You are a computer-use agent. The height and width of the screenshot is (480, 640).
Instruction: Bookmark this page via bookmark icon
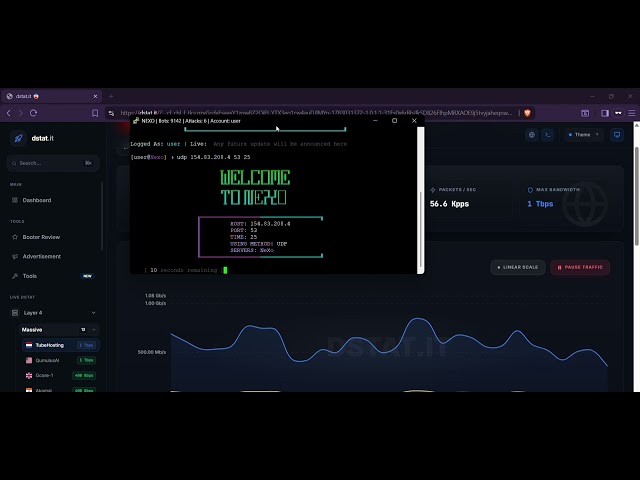(95, 113)
